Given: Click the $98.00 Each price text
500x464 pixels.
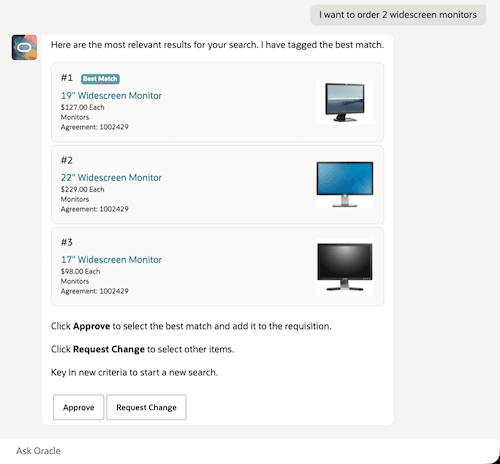Looking at the screenshot, I should 80,271.
